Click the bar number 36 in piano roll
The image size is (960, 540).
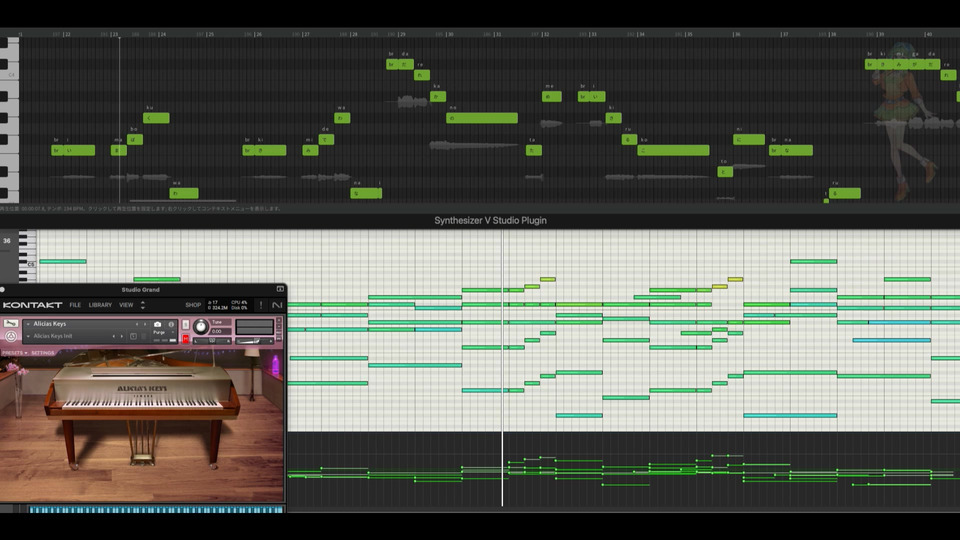7,241
